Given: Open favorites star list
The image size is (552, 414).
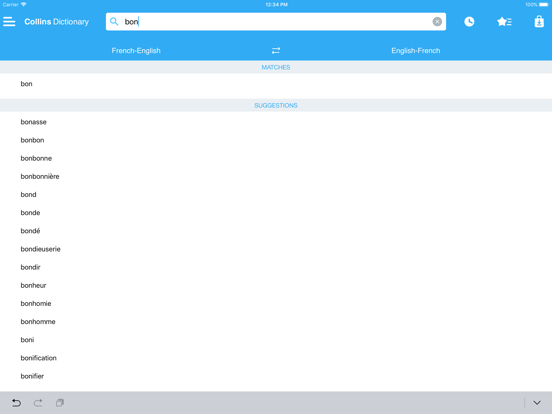Looking at the screenshot, I should [504, 22].
